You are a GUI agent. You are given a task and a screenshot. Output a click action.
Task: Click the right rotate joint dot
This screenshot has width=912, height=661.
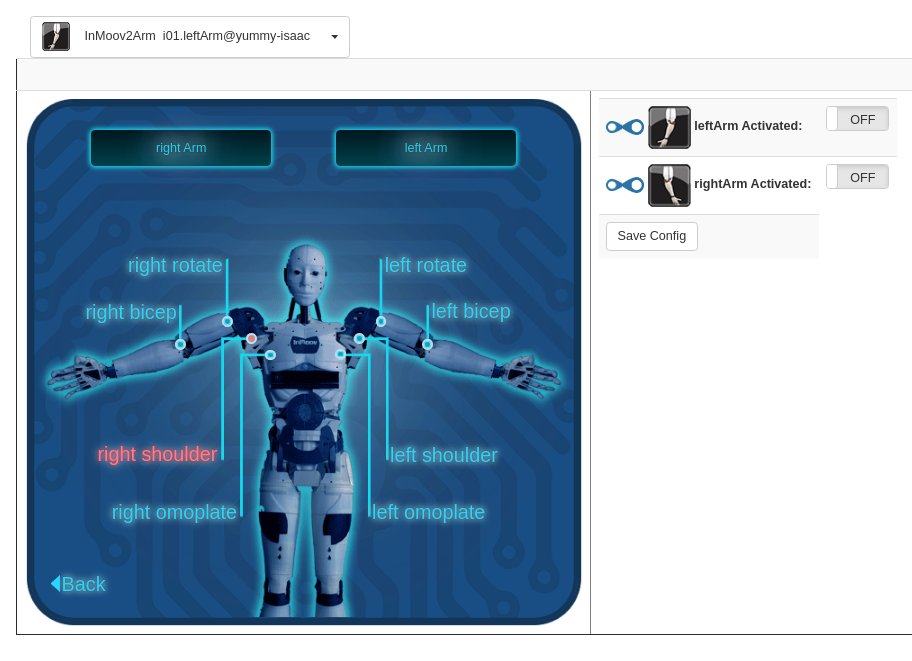click(227, 321)
